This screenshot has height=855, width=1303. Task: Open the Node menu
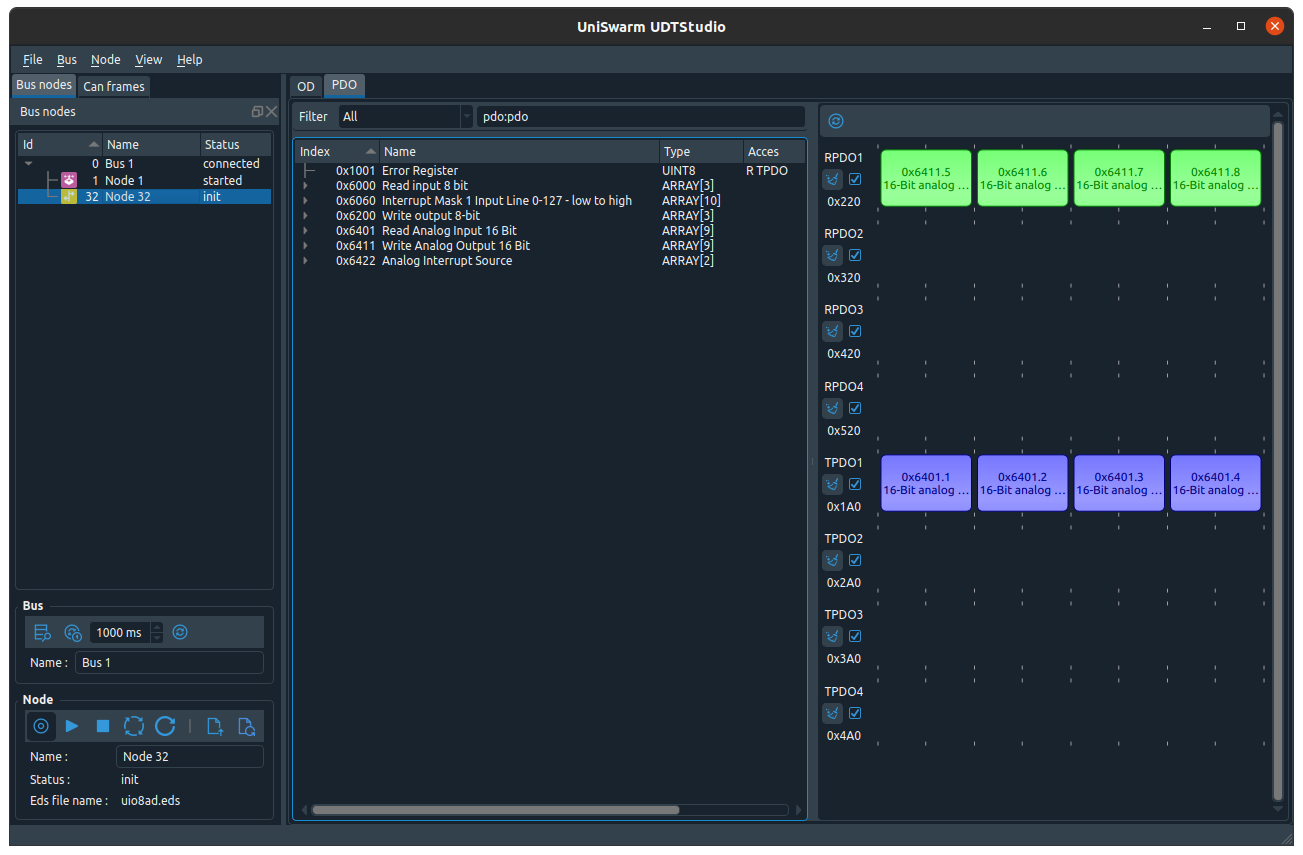(x=105, y=60)
